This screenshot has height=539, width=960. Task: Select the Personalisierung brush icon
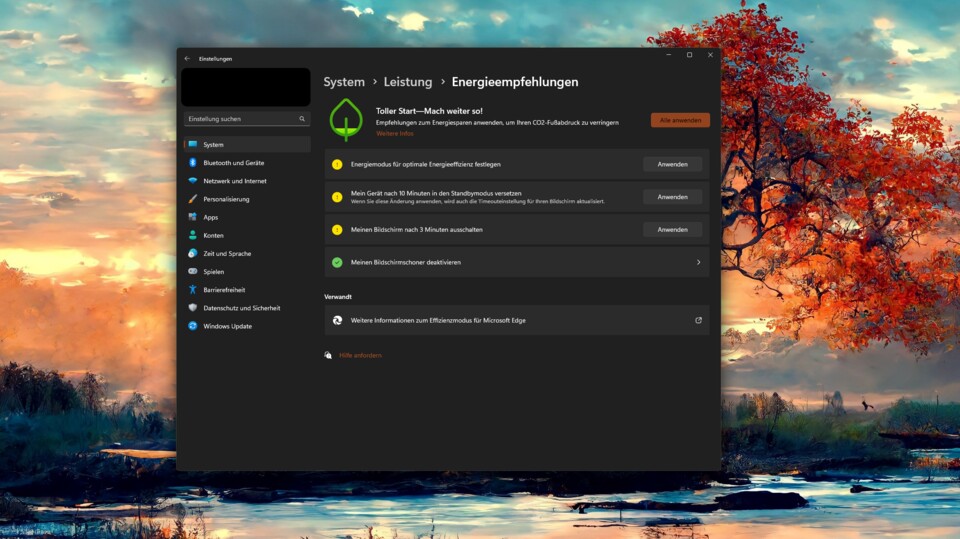coord(193,199)
